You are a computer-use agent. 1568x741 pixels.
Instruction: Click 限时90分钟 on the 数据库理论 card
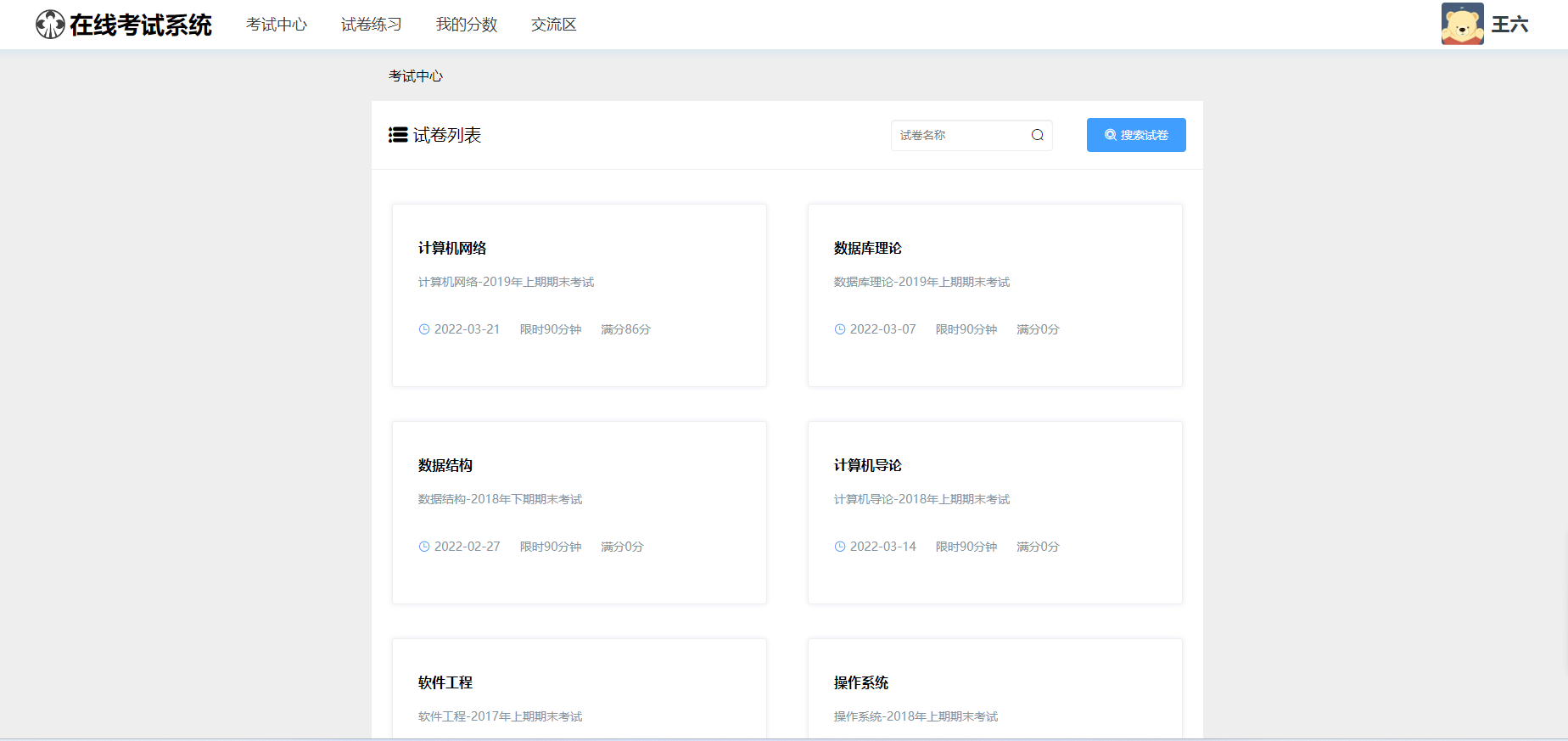pyautogui.click(x=966, y=329)
